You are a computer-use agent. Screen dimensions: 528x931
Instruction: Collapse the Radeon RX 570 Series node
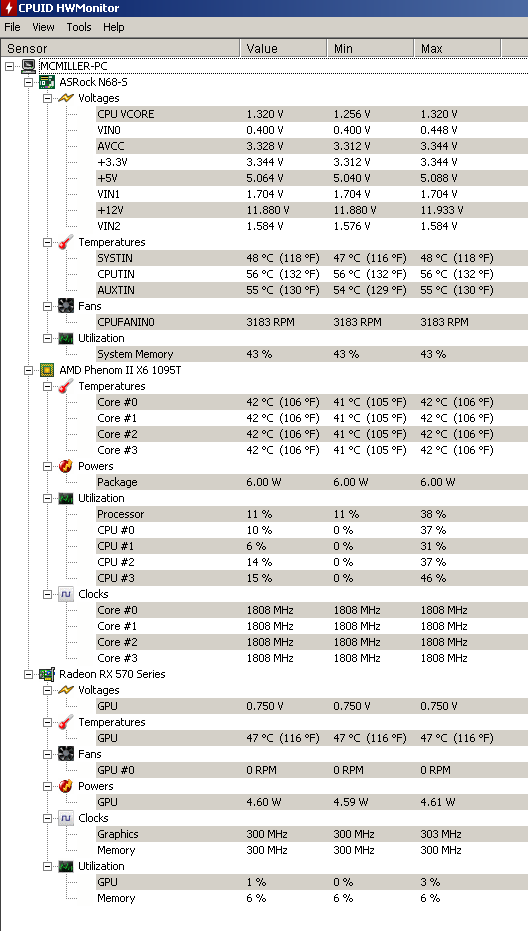[29, 674]
